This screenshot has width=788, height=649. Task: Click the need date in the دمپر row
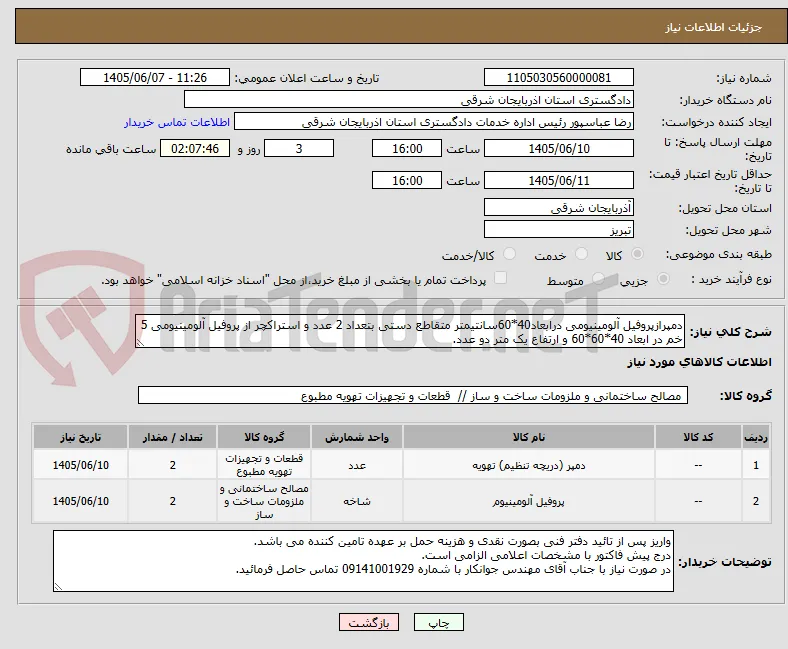(80, 465)
